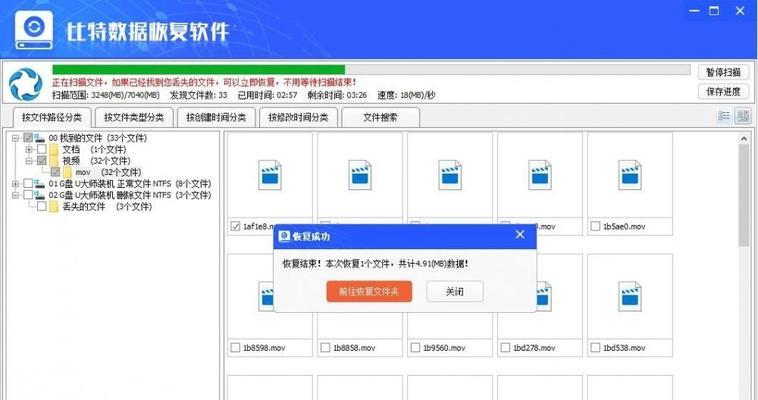Select the 文档 (1个文件) tree label
Image resolution: width=758 pixels, height=400 pixels.
(x=94, y=149)
